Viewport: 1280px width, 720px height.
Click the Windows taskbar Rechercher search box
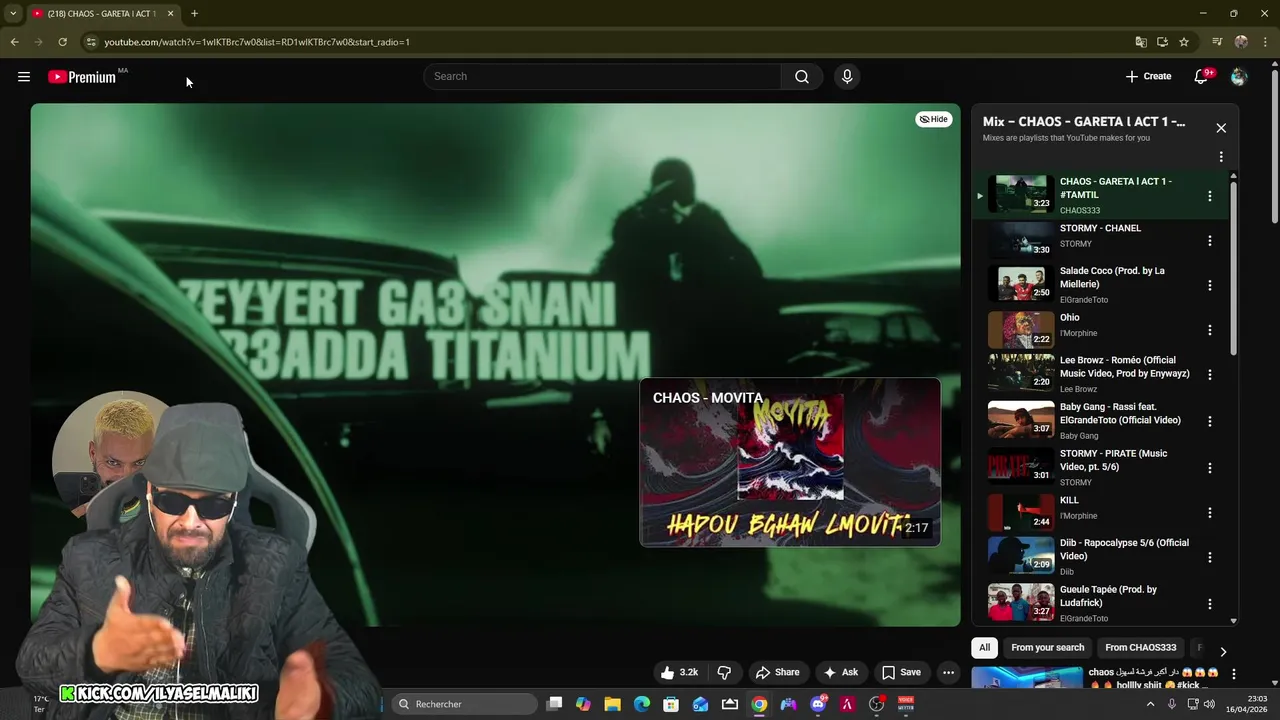(464, 704)
